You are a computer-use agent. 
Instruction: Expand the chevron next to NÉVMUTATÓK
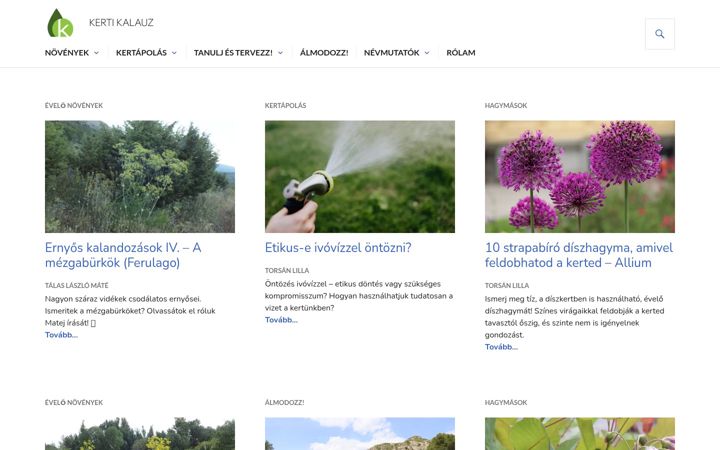click(x=427, y=53)
